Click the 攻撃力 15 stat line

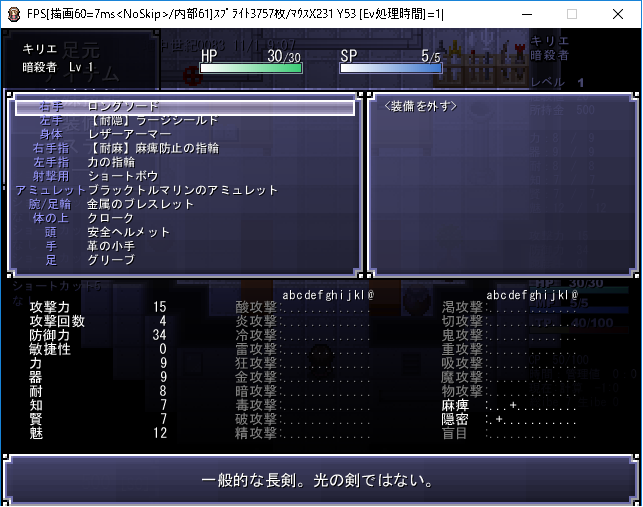point(98,307)
